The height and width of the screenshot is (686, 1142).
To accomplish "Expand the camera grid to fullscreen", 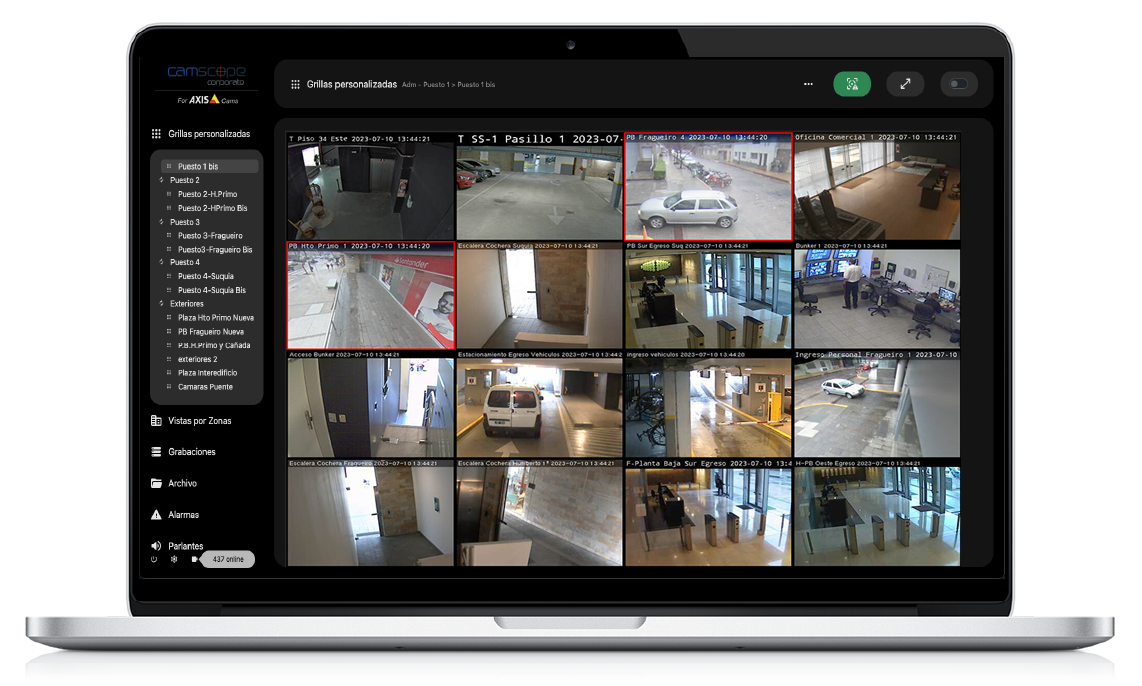I will 905,84.
